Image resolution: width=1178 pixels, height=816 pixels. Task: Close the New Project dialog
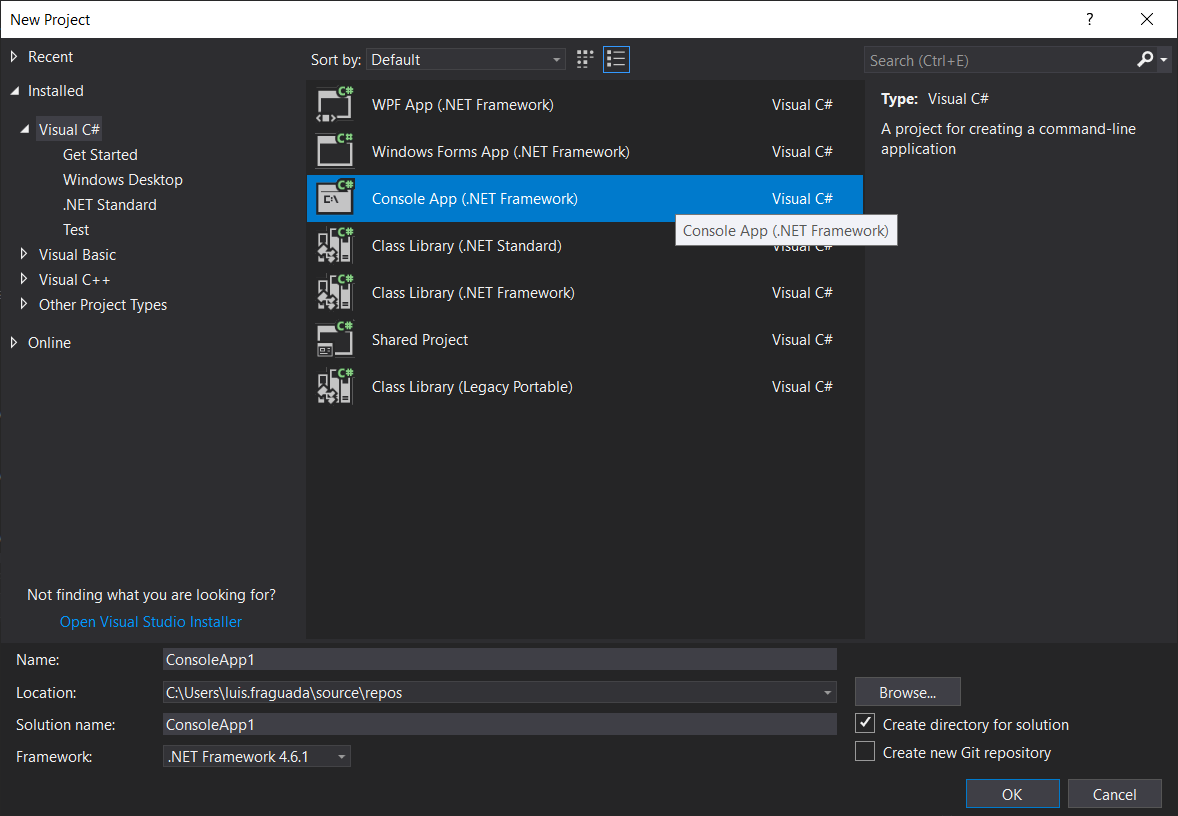tap(1146, 20)
